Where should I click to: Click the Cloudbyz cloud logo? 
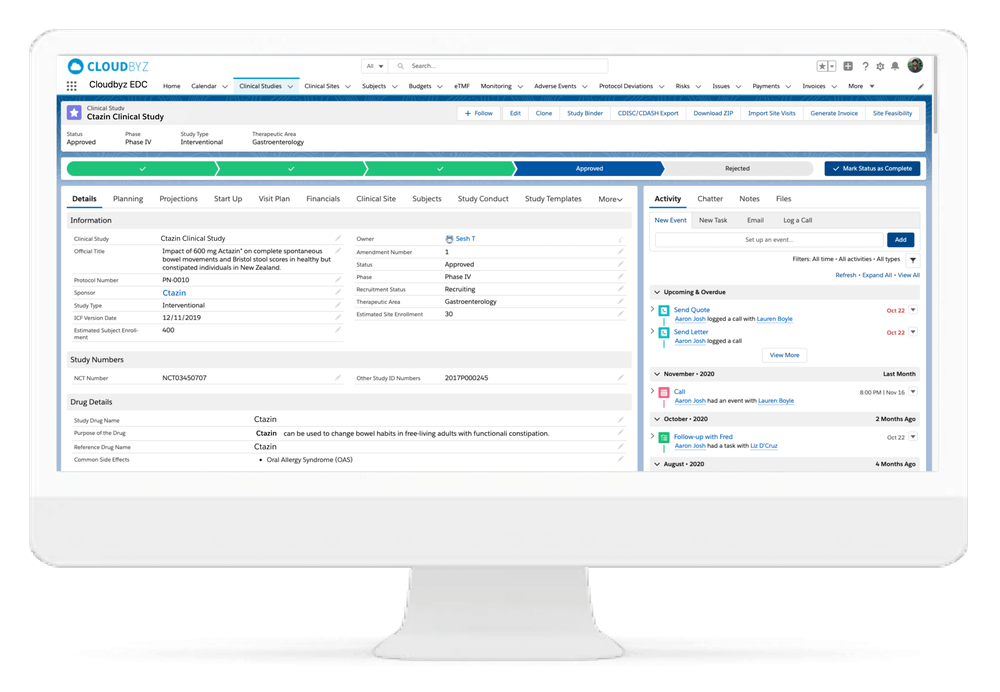[x=75, y=66]
